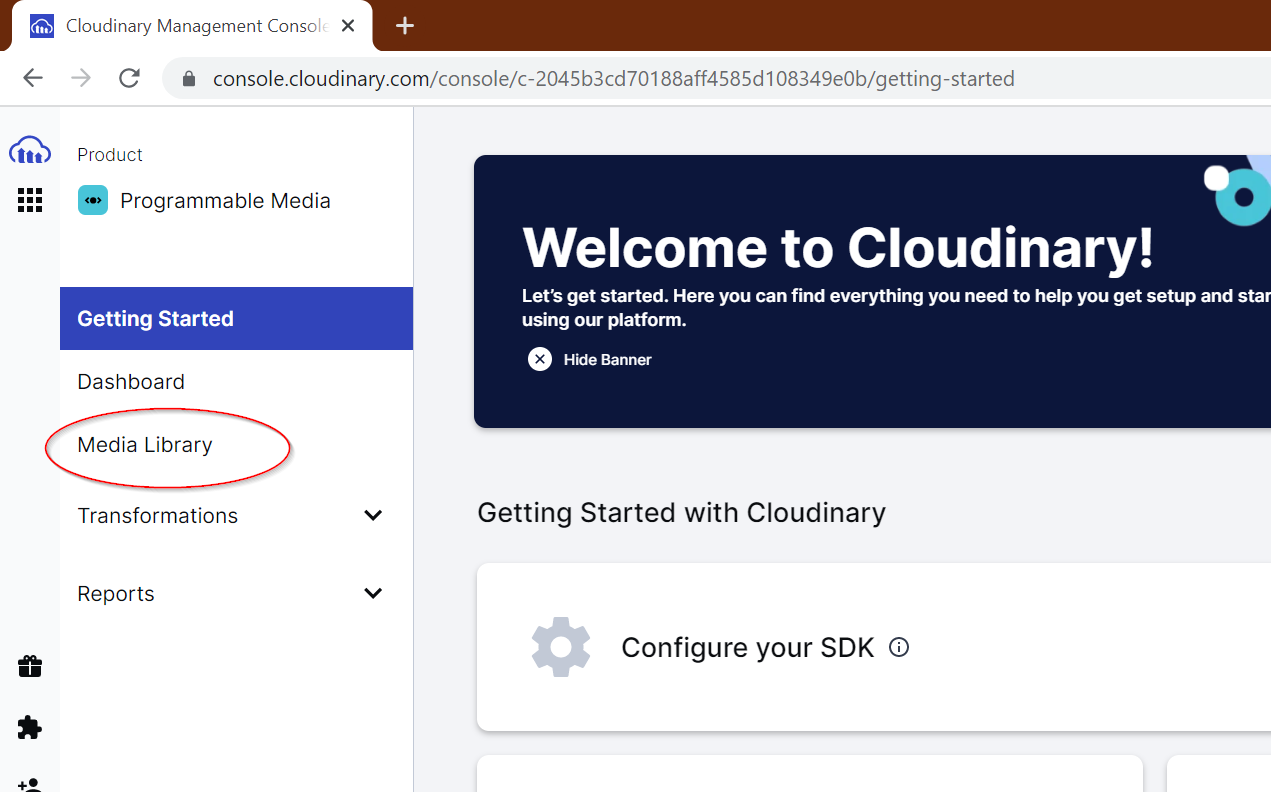Click the Product label in sidebar
1271x792 pixels.
(110, 155)
